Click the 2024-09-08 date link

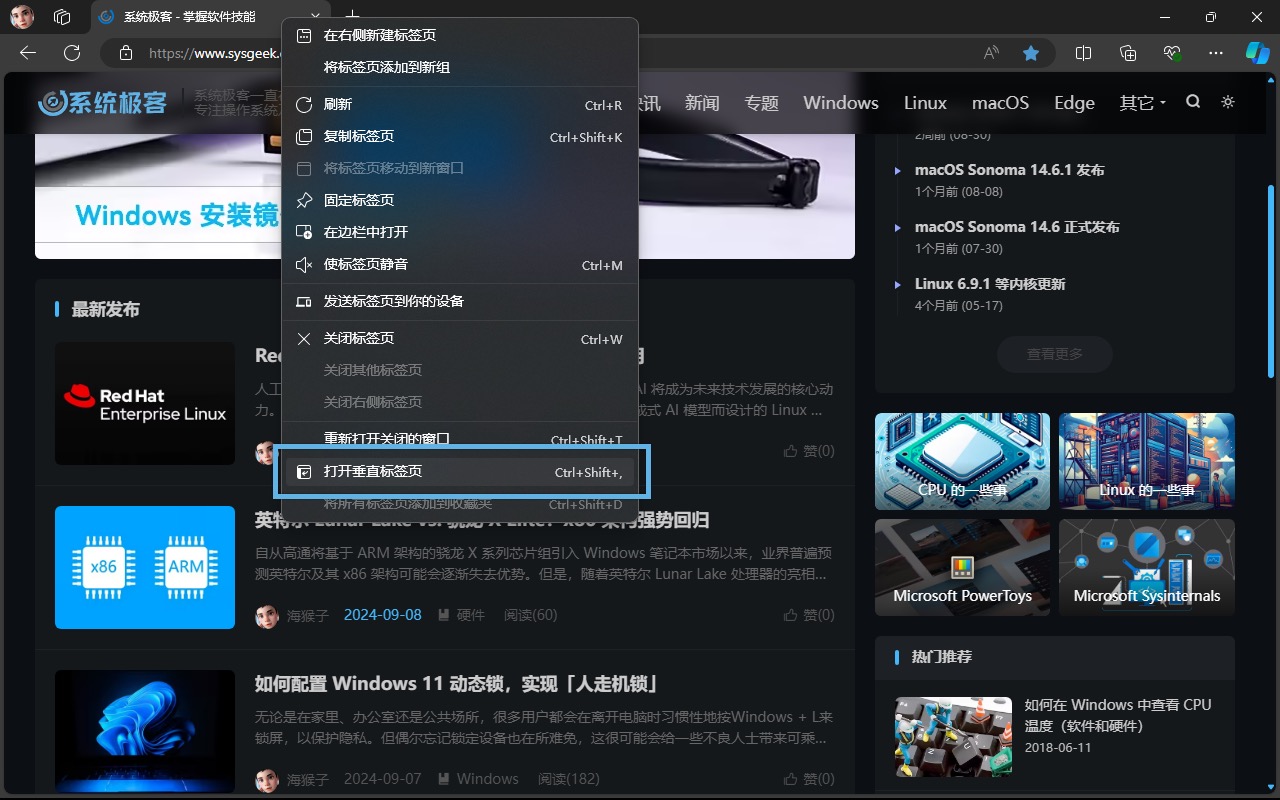(383, 615)
